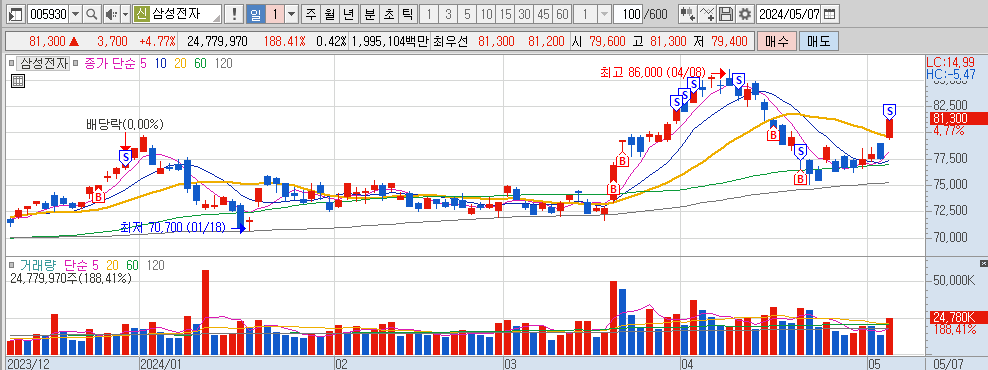Switch to 주 weekly chart

tap(311, 14)
